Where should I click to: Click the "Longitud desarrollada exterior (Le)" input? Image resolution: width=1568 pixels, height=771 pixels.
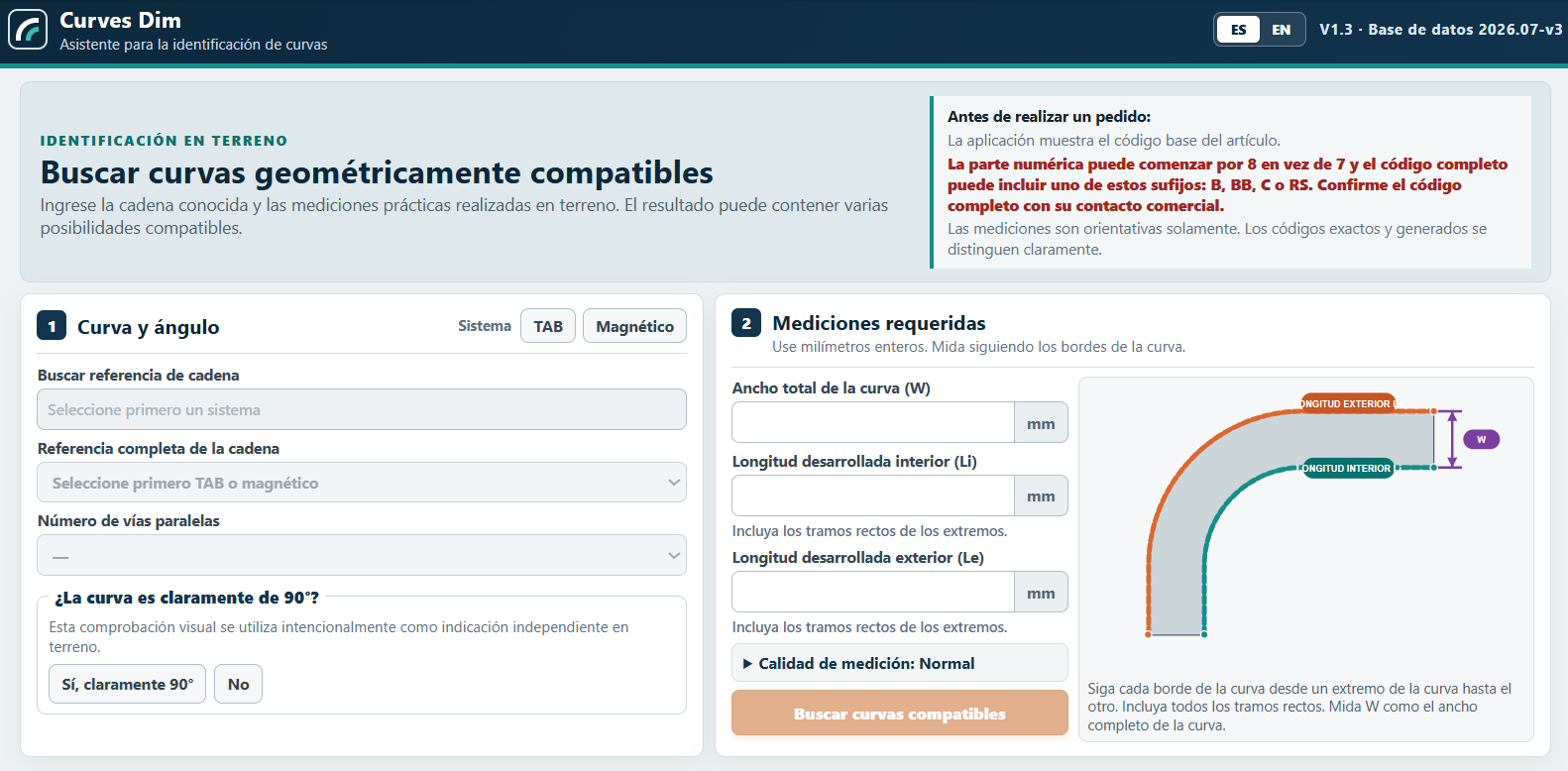[x=873, y=593]
